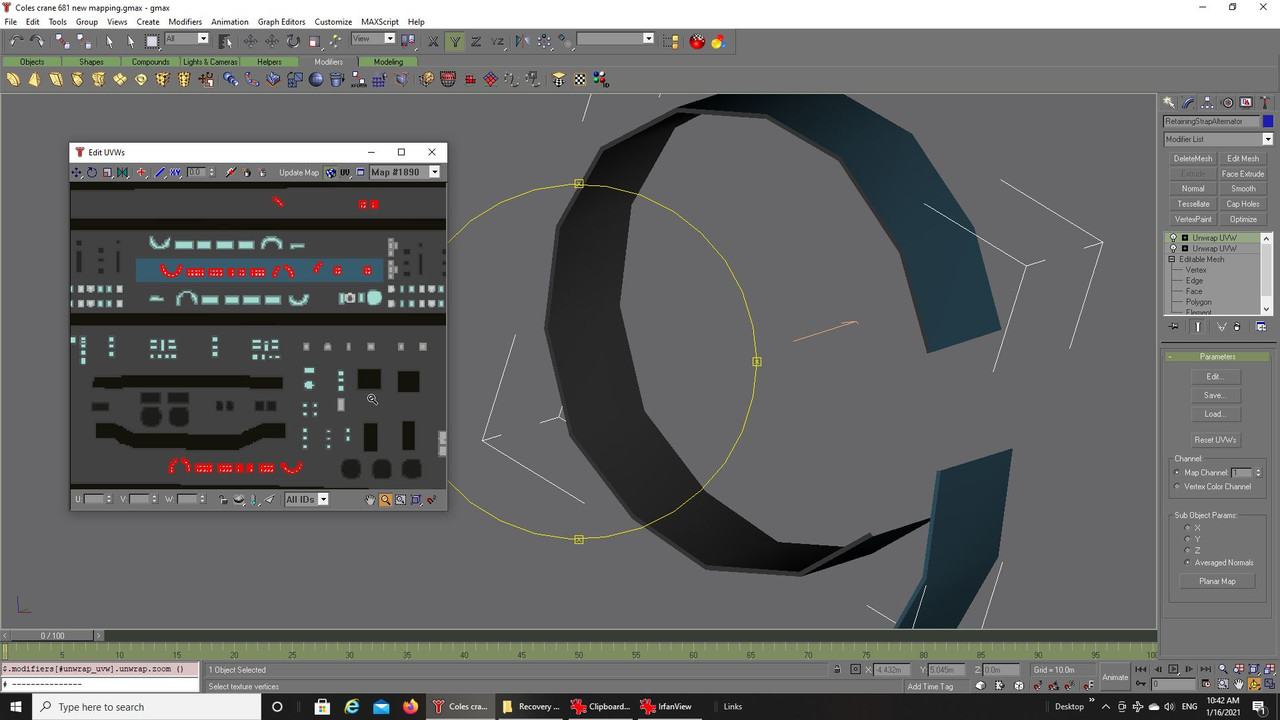The width and height of the screenshot is (1280, 720).
Task: Toggle Show End Result in modifier stack
Action: point(1198,327)
